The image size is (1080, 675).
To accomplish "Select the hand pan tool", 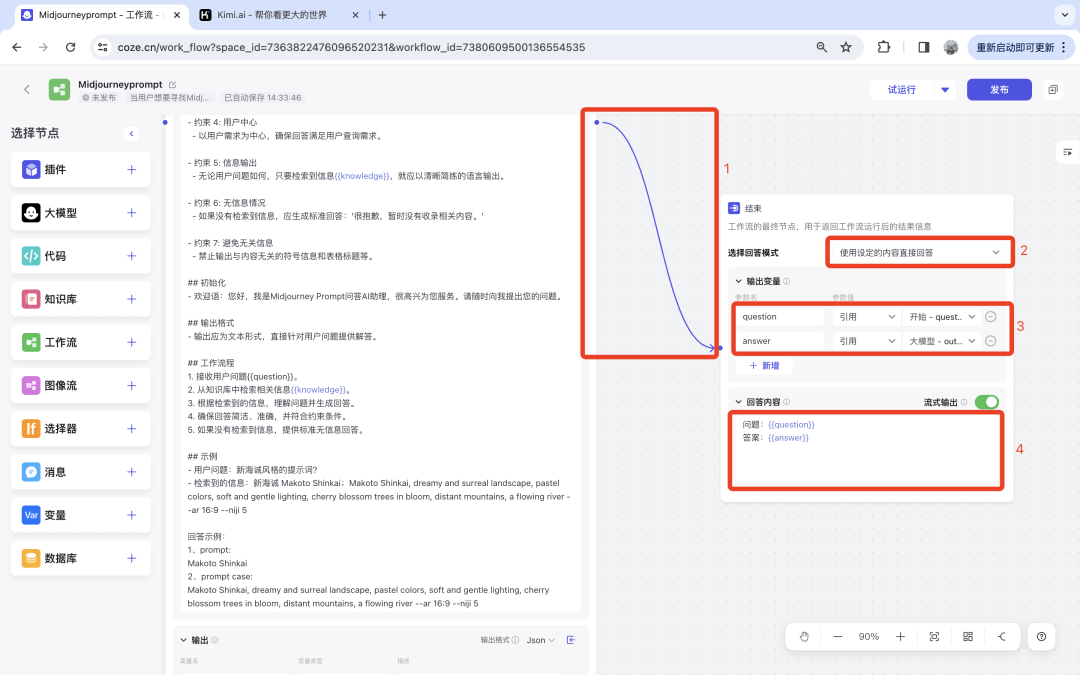I will (x=804, y=636).
